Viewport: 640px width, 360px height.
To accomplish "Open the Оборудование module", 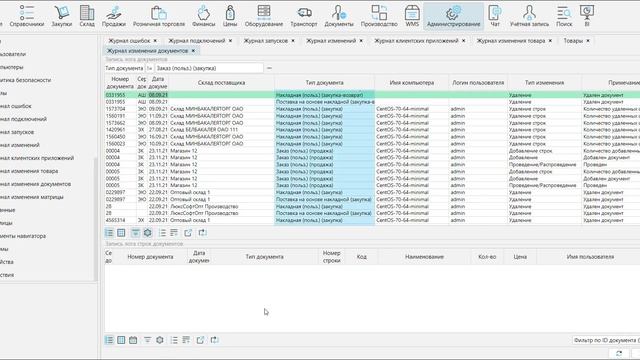I will (x=264, y=16).
